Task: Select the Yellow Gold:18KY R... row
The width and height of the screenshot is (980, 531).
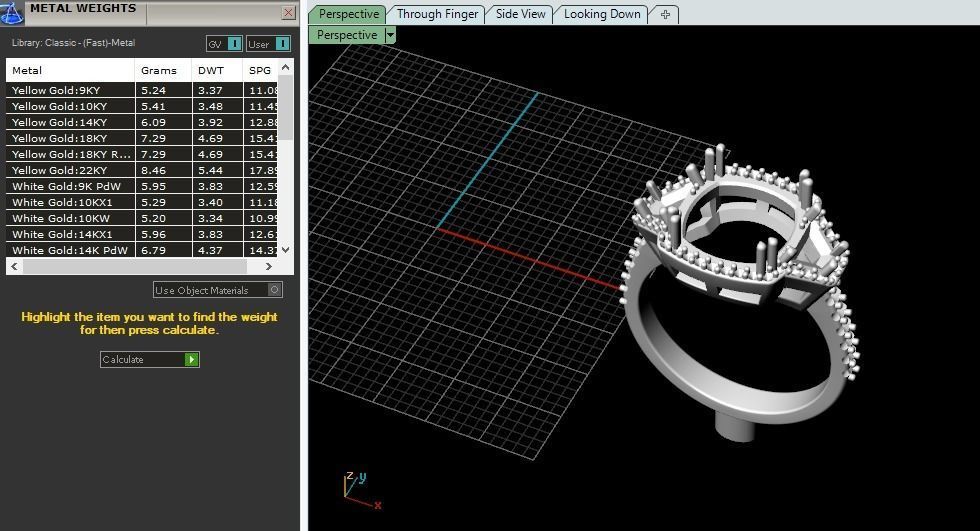Action: [x=142, y=154]
